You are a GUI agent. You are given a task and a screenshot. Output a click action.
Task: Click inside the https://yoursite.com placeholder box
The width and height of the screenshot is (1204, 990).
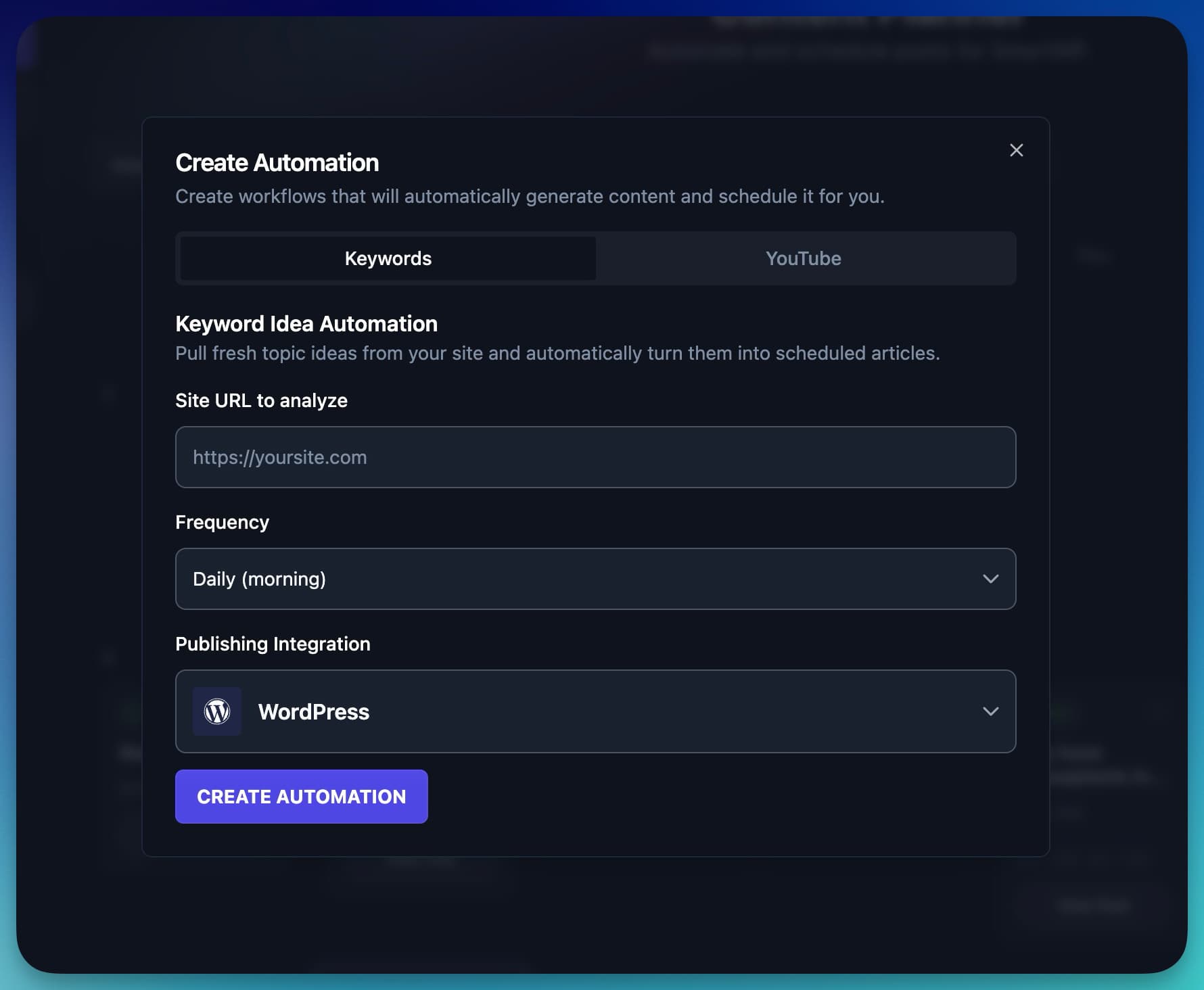pos(595,457)
